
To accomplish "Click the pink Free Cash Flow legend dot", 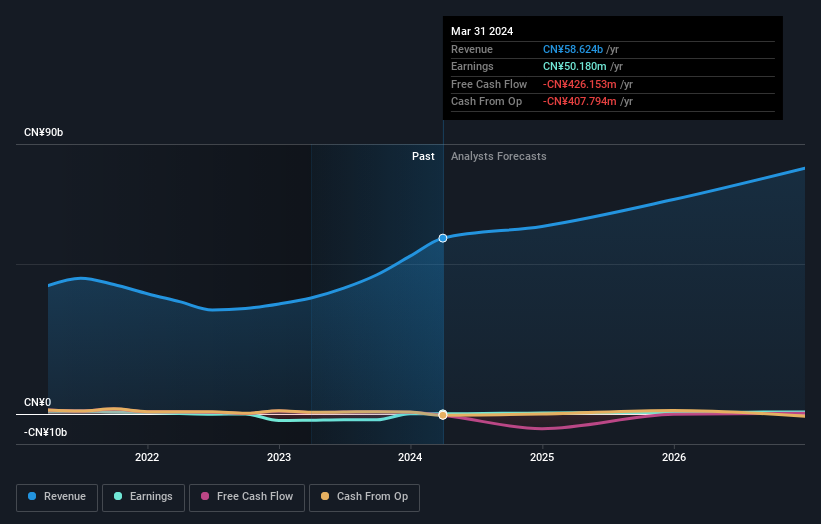I will 205,496.
